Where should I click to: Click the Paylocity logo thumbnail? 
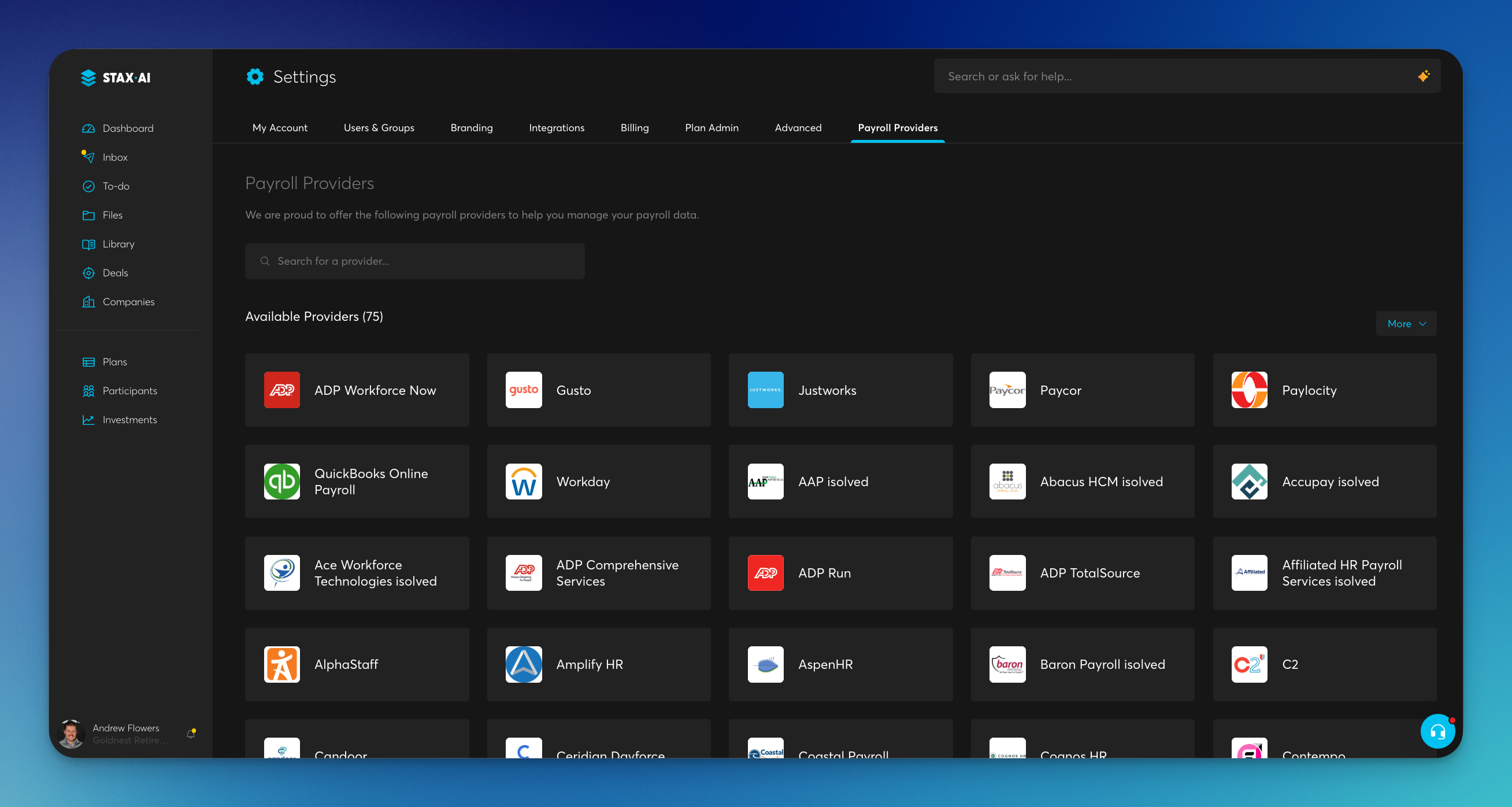(1248, 390)
